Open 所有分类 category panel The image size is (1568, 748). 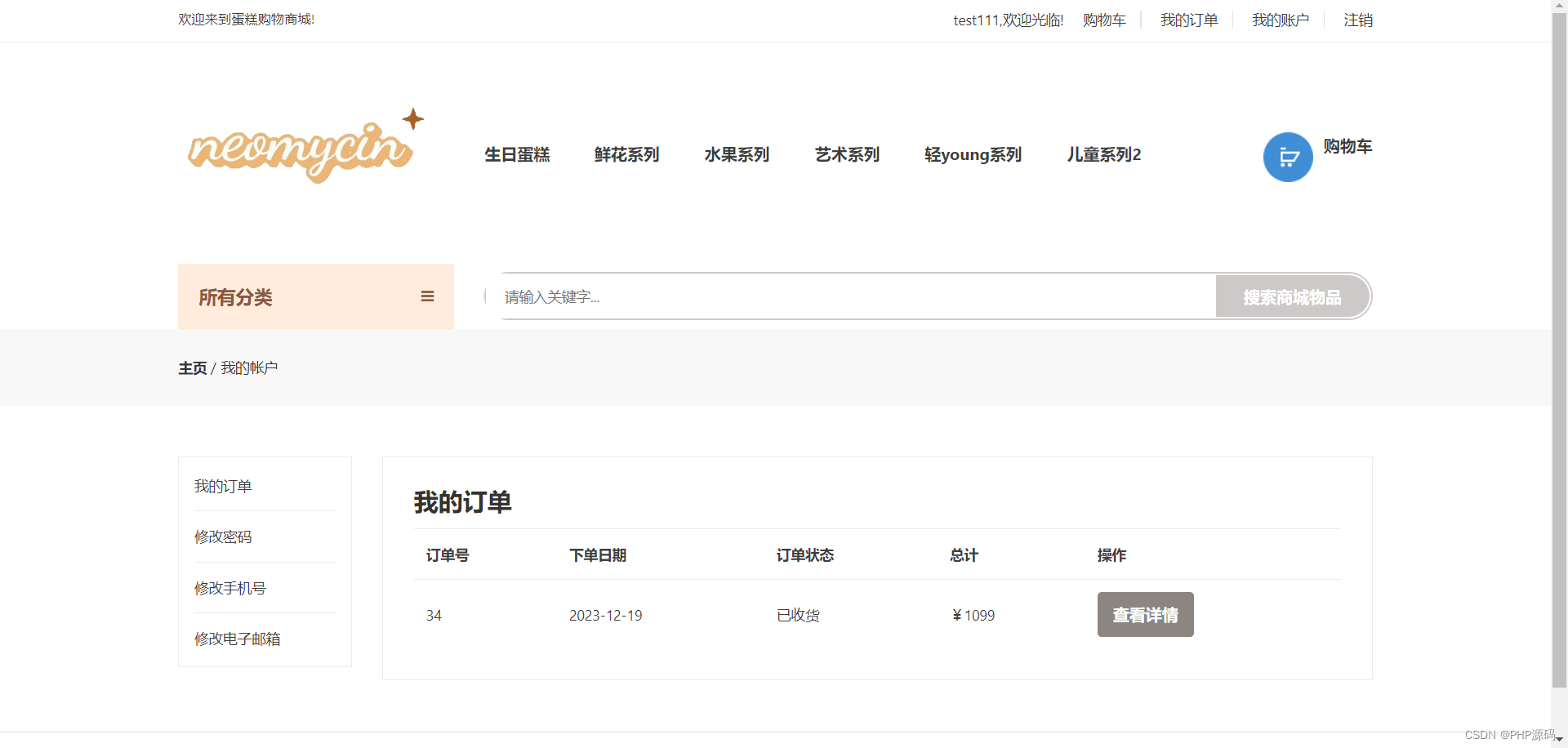point(316,296)
